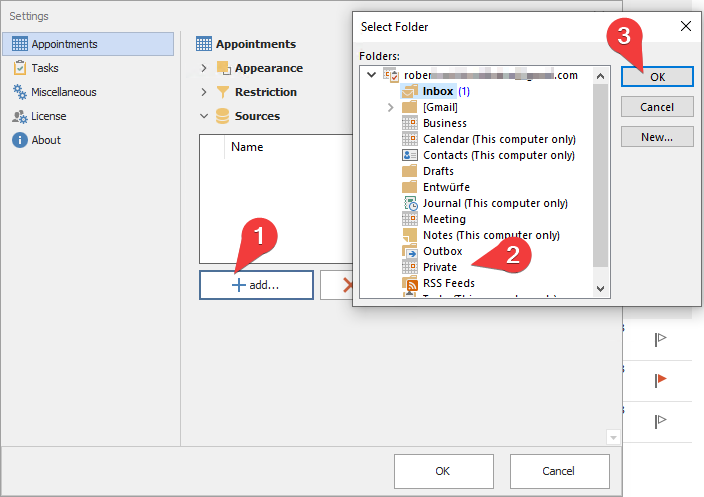Select the Inbox folder
Viewport: 704px width, 497px height.
(x=438, y=91)
